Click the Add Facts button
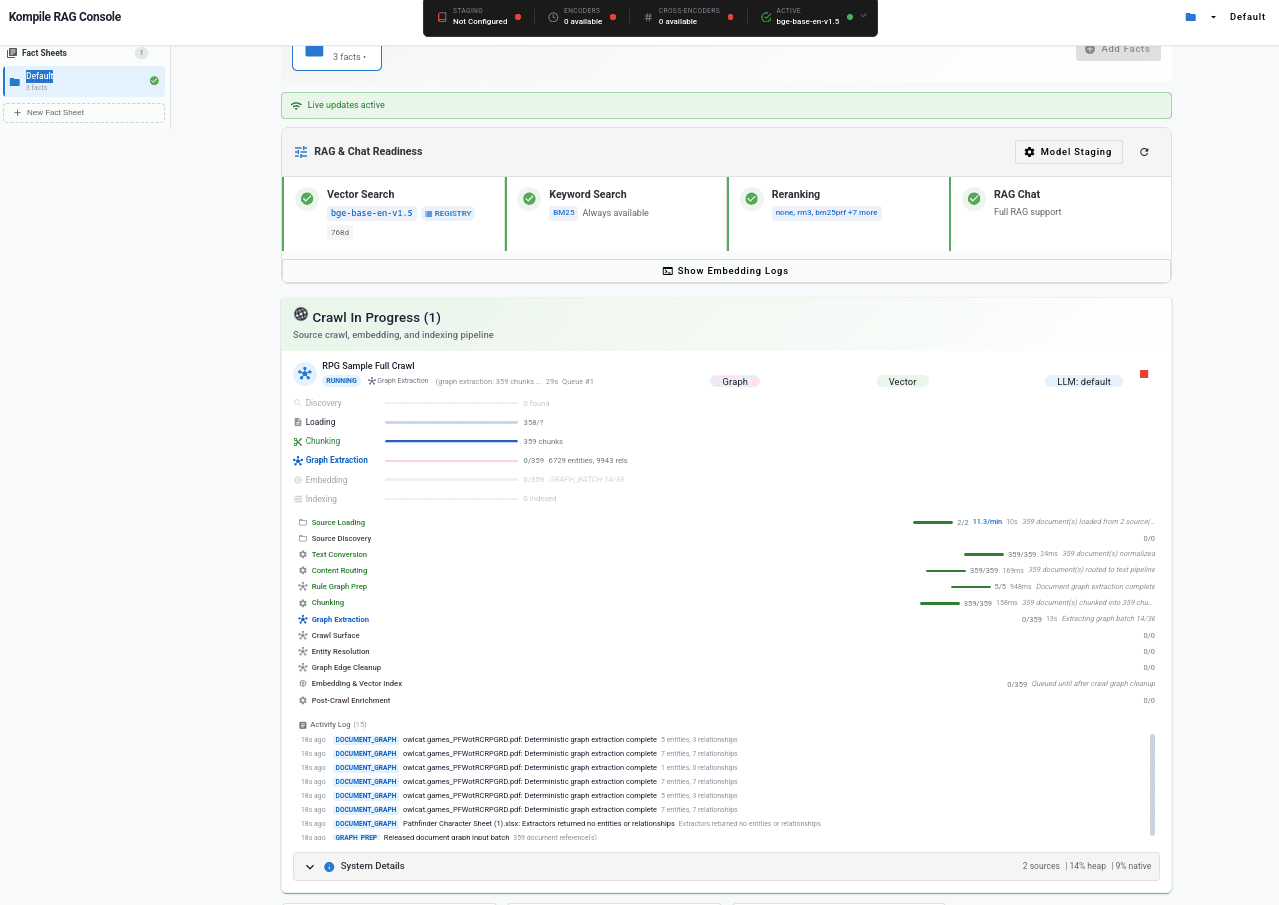 (1118, 49)
